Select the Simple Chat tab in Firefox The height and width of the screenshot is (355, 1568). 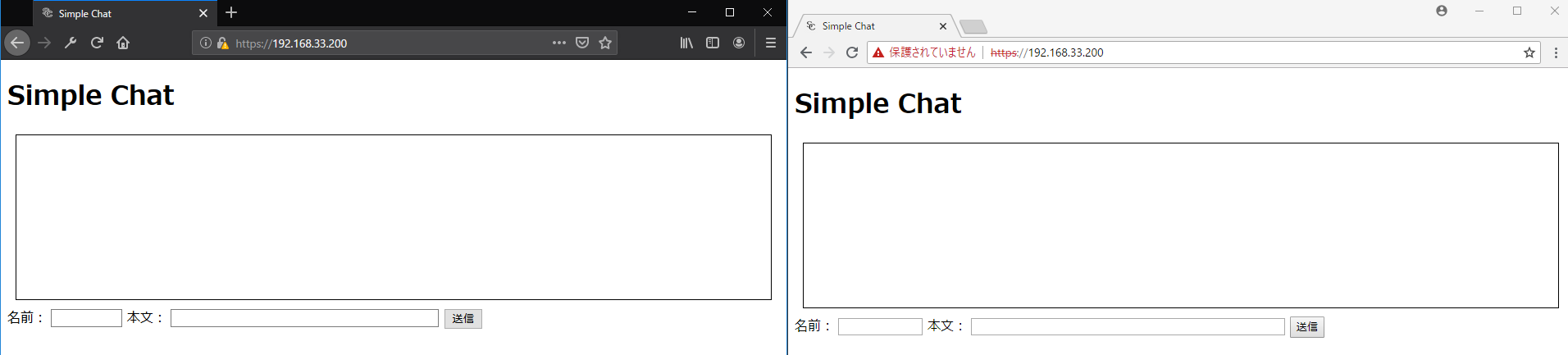click(x=115, y=13)
